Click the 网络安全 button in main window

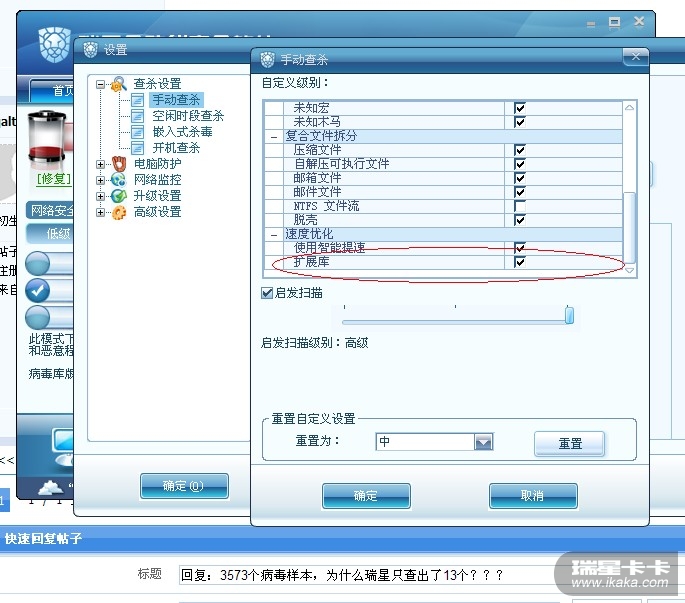[x=50, y=211]
